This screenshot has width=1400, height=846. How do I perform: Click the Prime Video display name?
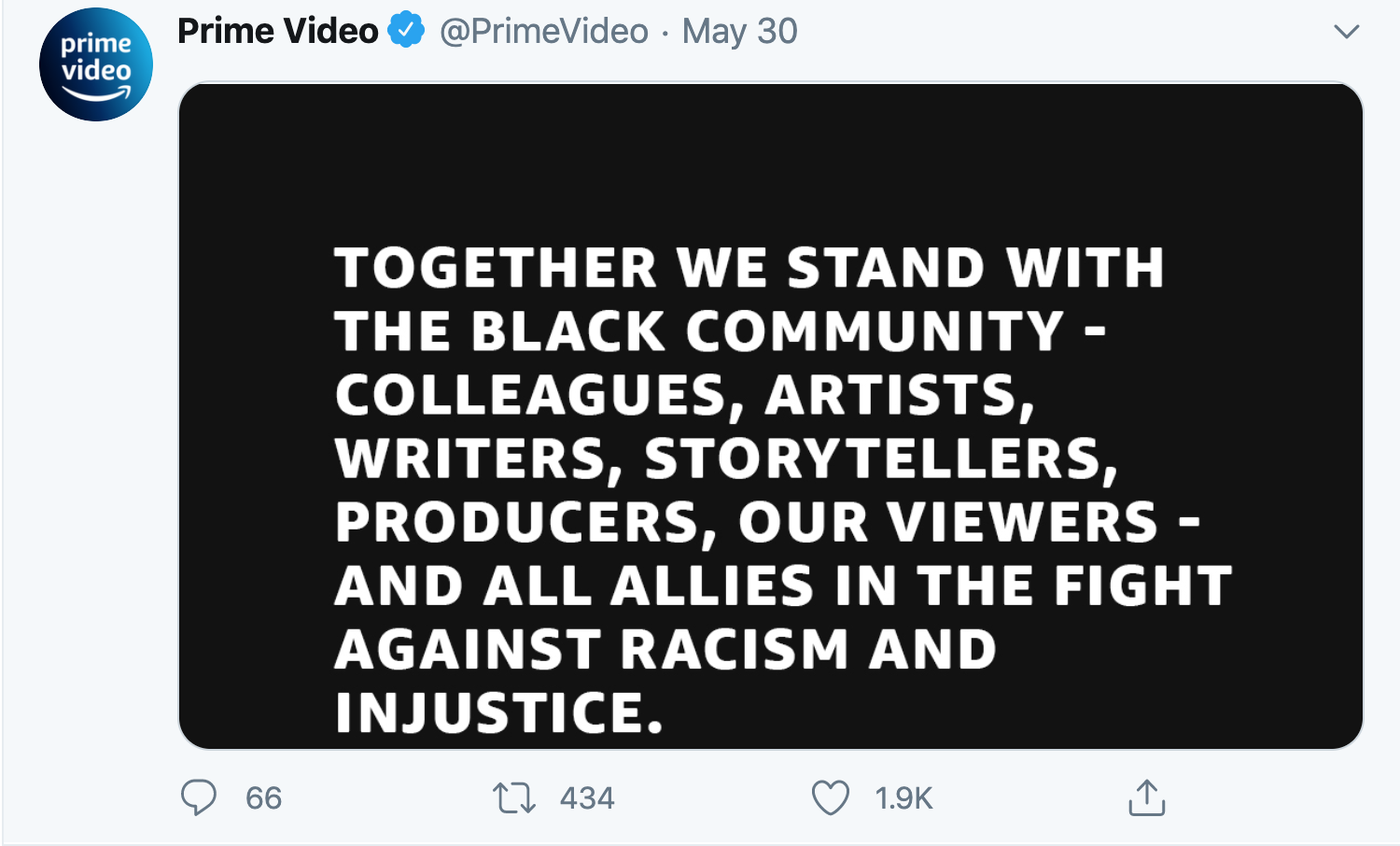(278, 32)
